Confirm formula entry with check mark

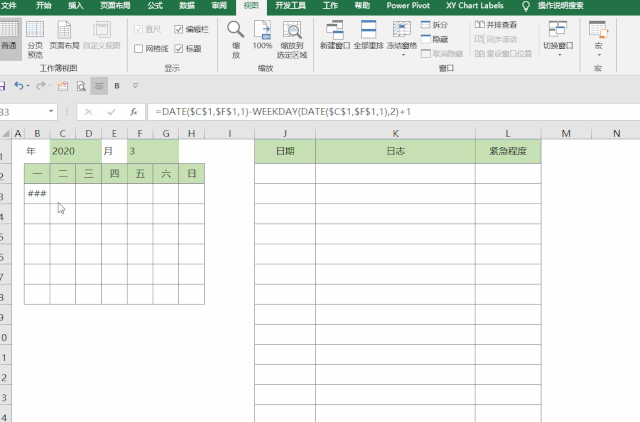[111, 112]
